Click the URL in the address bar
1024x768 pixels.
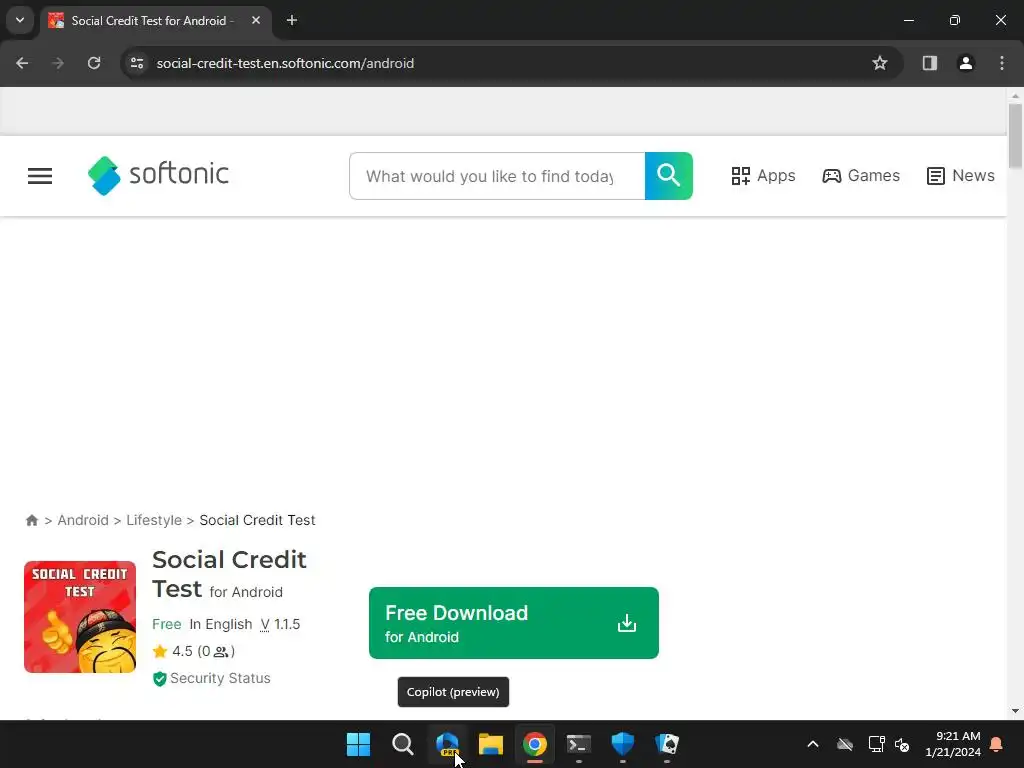(285, 63)
